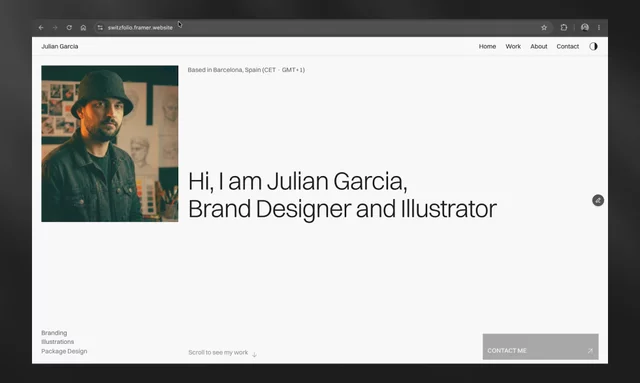640x383 pixels.
Task: Click the profile avatar icon in toolbar
Action: [x=584, y=27]
